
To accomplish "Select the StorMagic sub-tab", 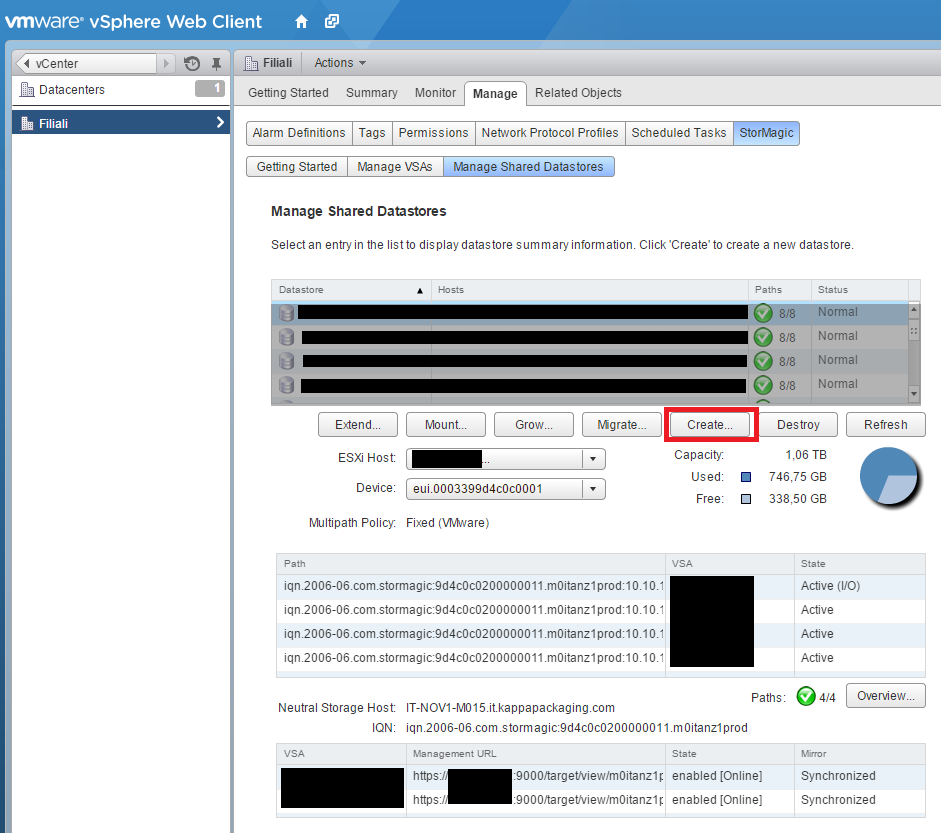I will pyautogui.click(x=766, y=133).
